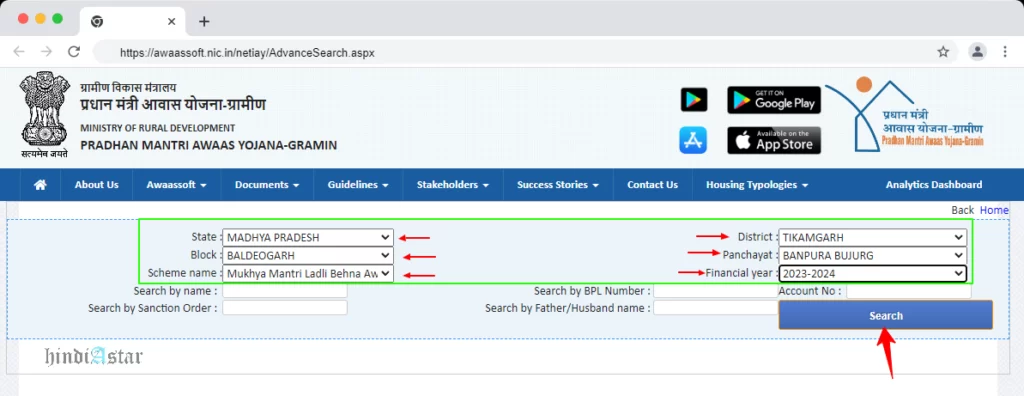Click the blue App Store icon
The height and width of the screenshot is (396, 1024).
[693, 140]
